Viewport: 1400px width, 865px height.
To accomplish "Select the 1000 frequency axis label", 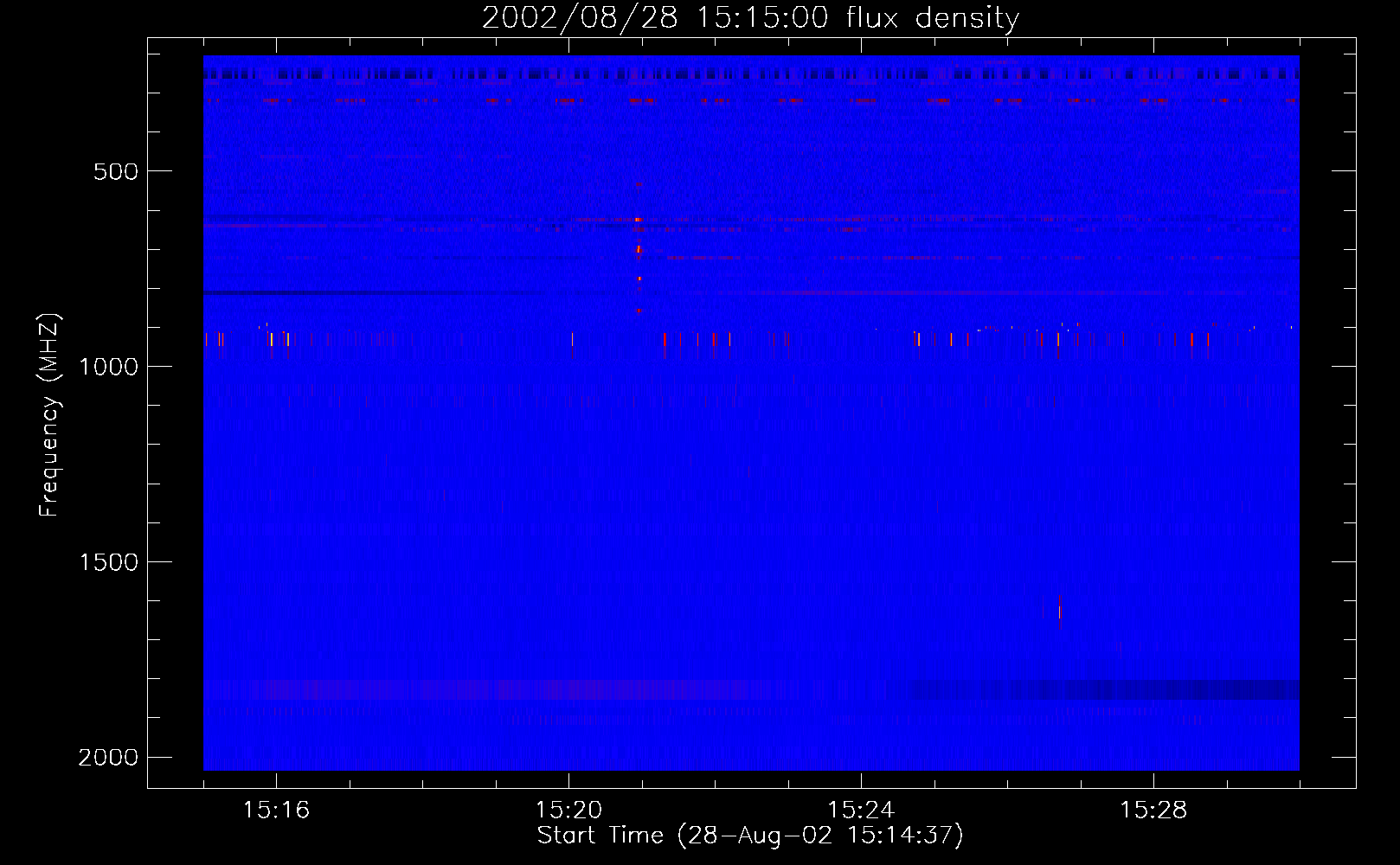I will (x=108, y=367).
